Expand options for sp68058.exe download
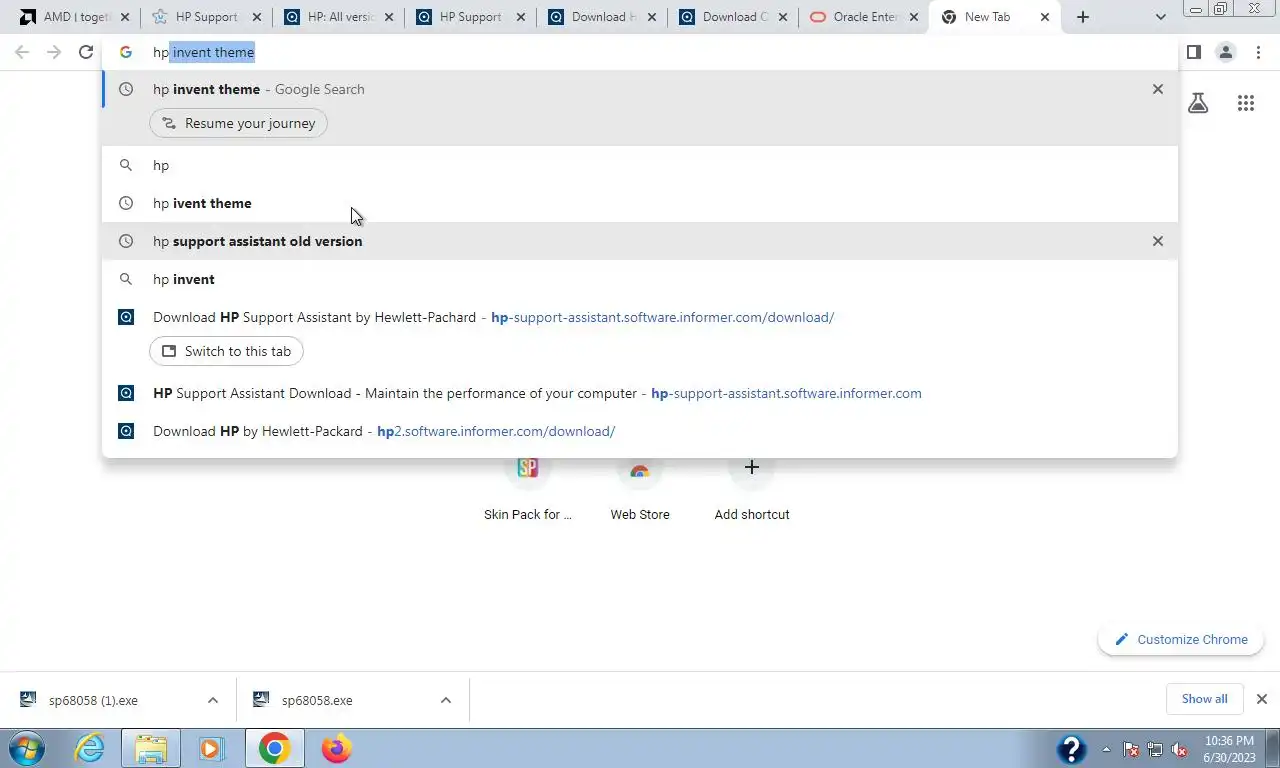 (446, 700)
